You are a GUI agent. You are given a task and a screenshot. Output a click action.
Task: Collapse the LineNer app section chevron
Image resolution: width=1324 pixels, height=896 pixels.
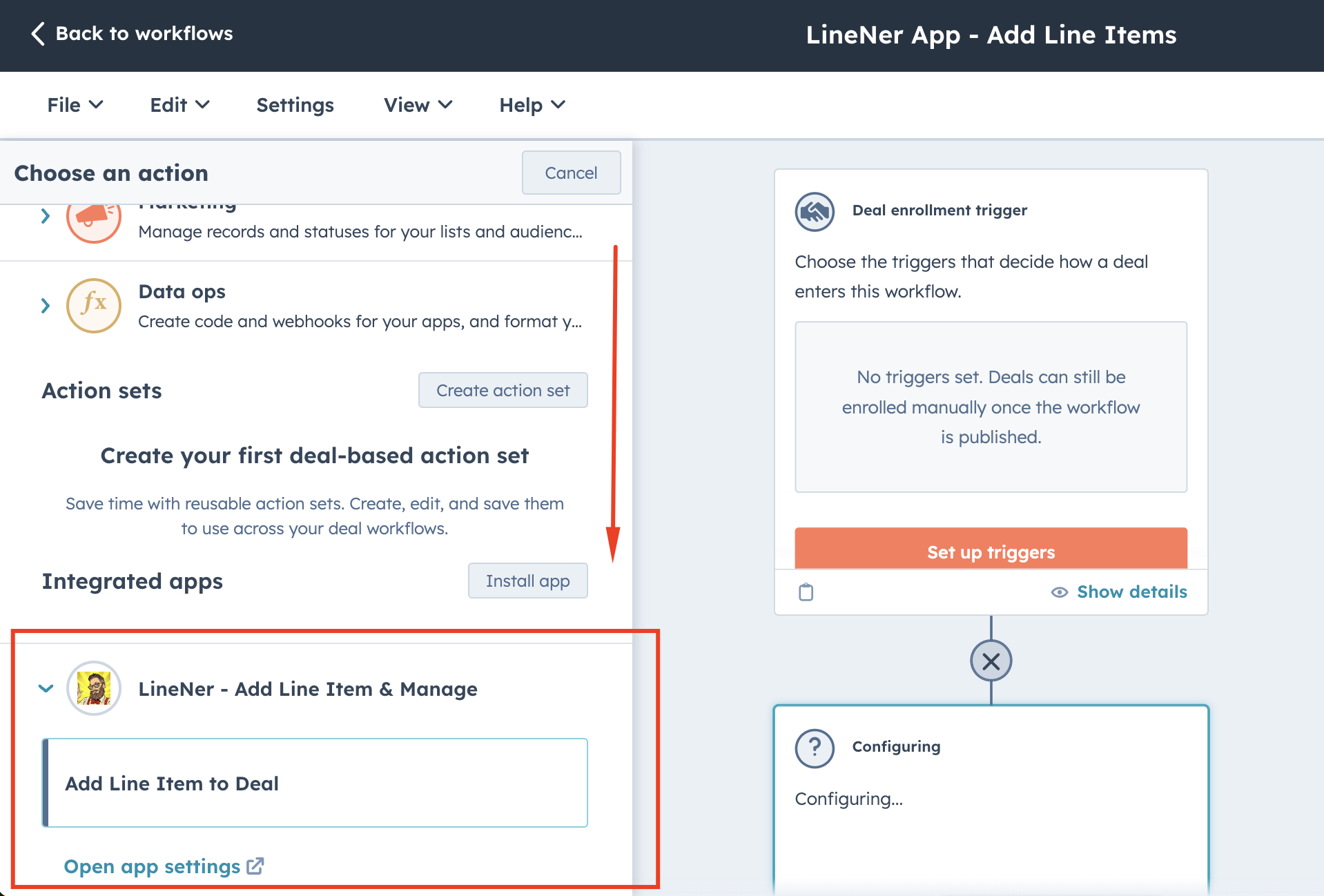46,688
